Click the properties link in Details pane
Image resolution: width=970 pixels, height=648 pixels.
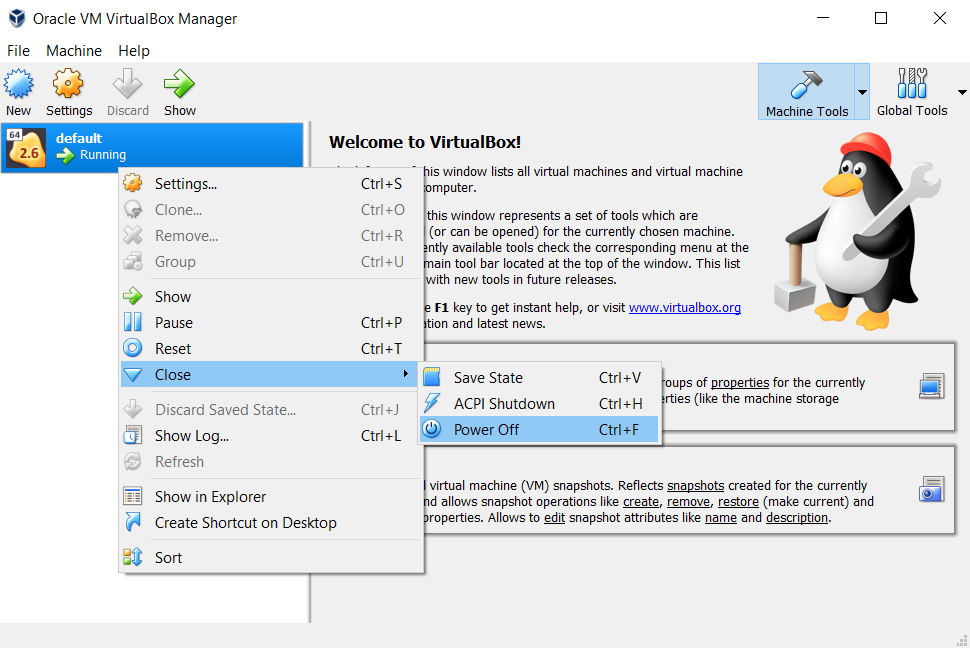pyautogui.click(x=740, y=382)
